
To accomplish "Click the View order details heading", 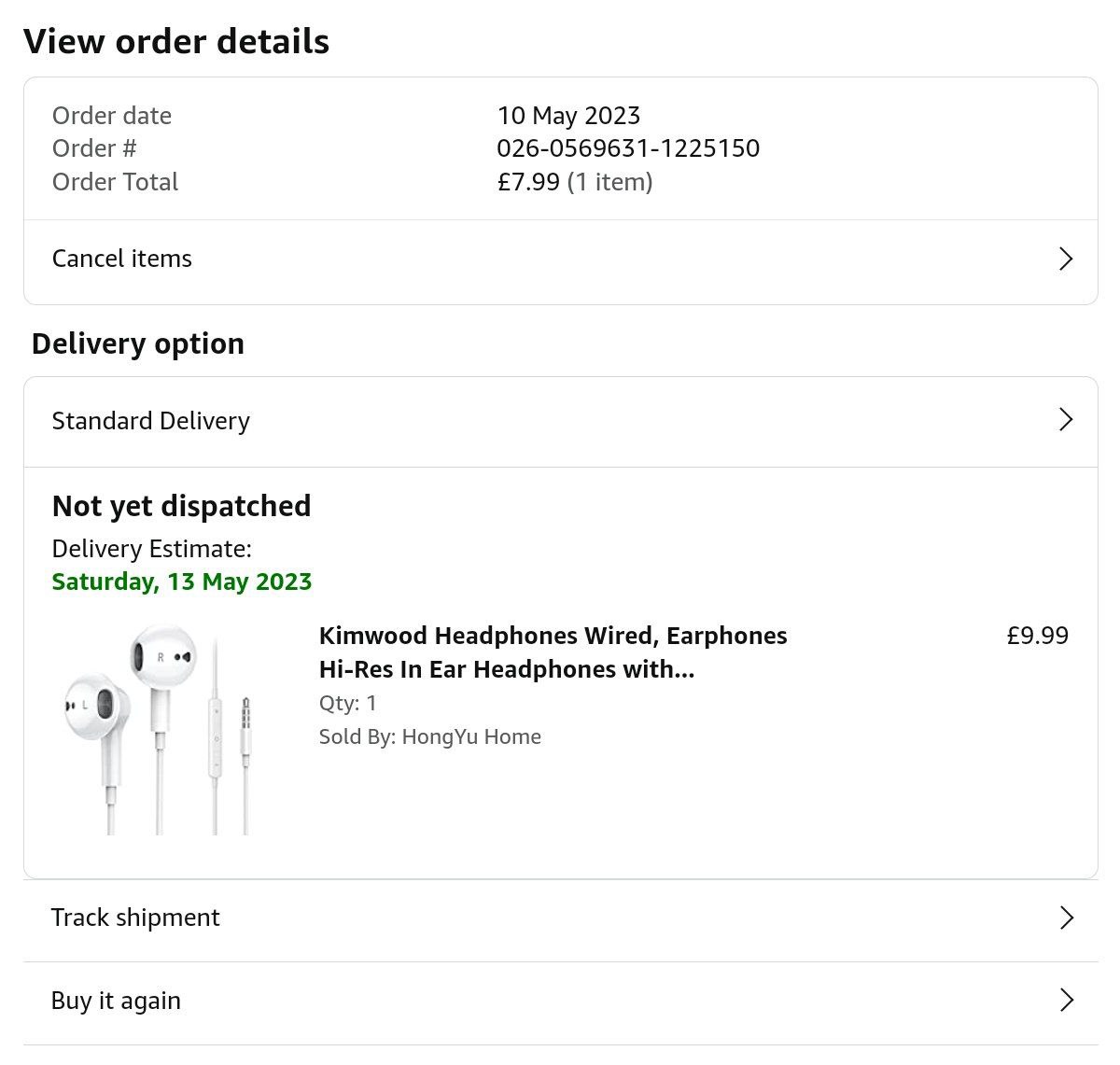I will pyautogui.click(x=176, y=42).
